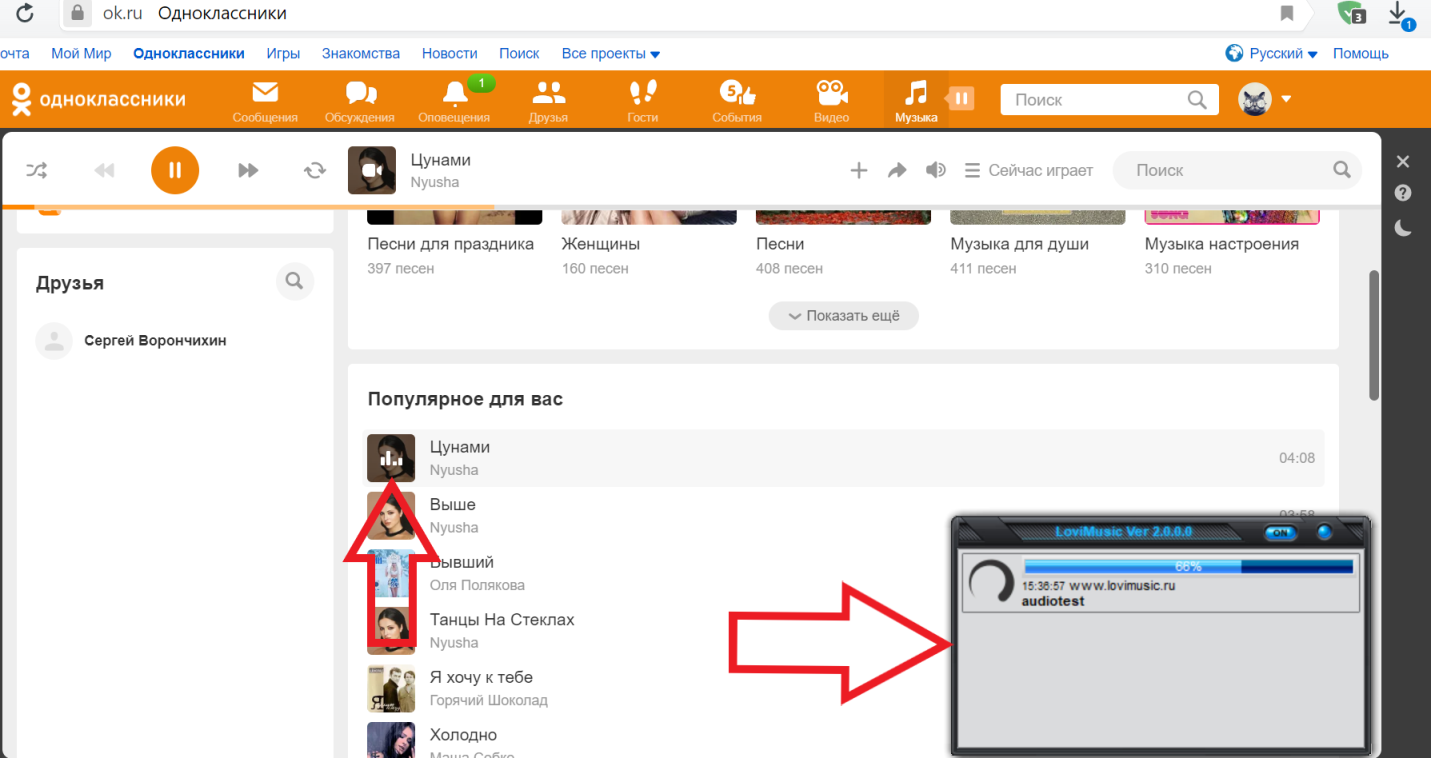
Task: Click magnifier in site search box
Action: click(1197, 99)
